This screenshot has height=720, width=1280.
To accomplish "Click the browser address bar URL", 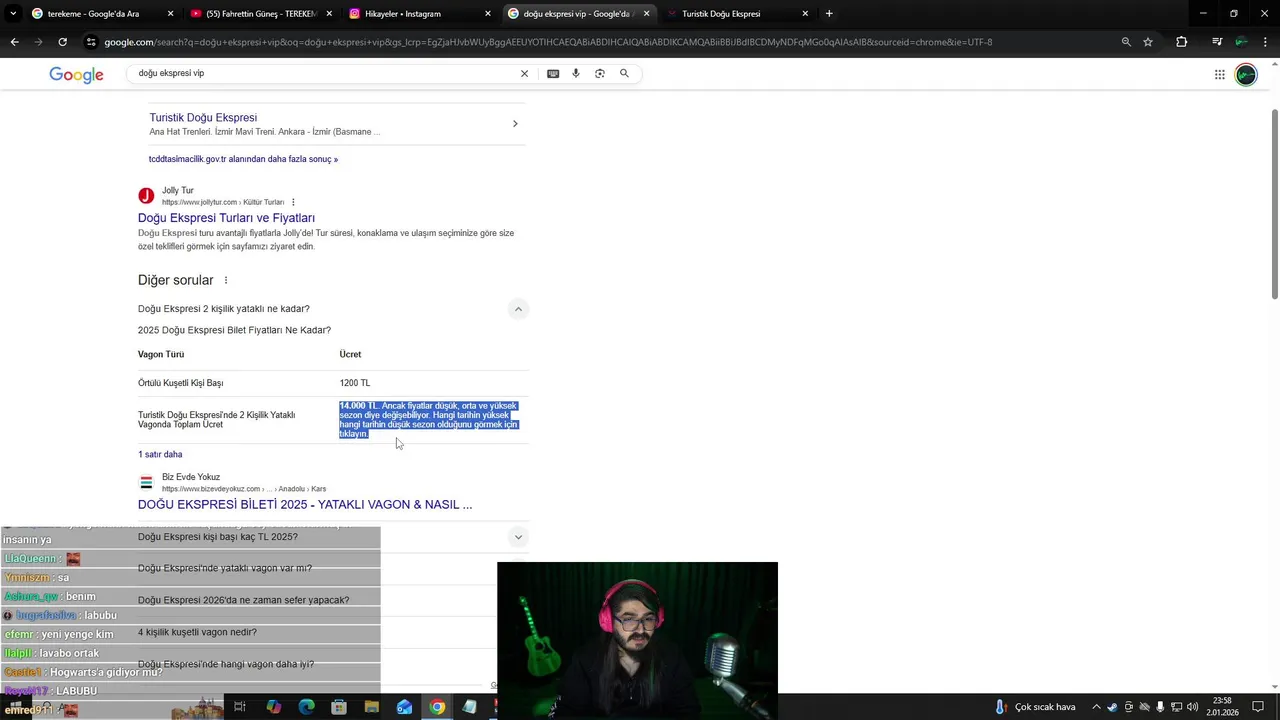I will [548, 42].
